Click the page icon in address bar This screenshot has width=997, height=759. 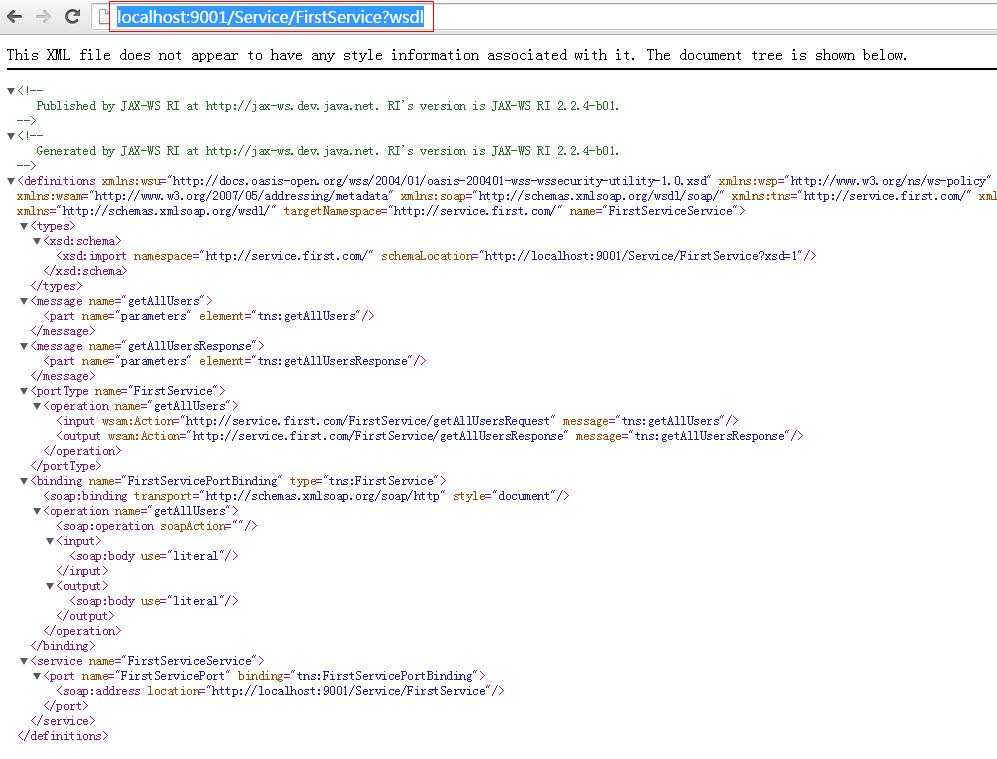[103, 17]
